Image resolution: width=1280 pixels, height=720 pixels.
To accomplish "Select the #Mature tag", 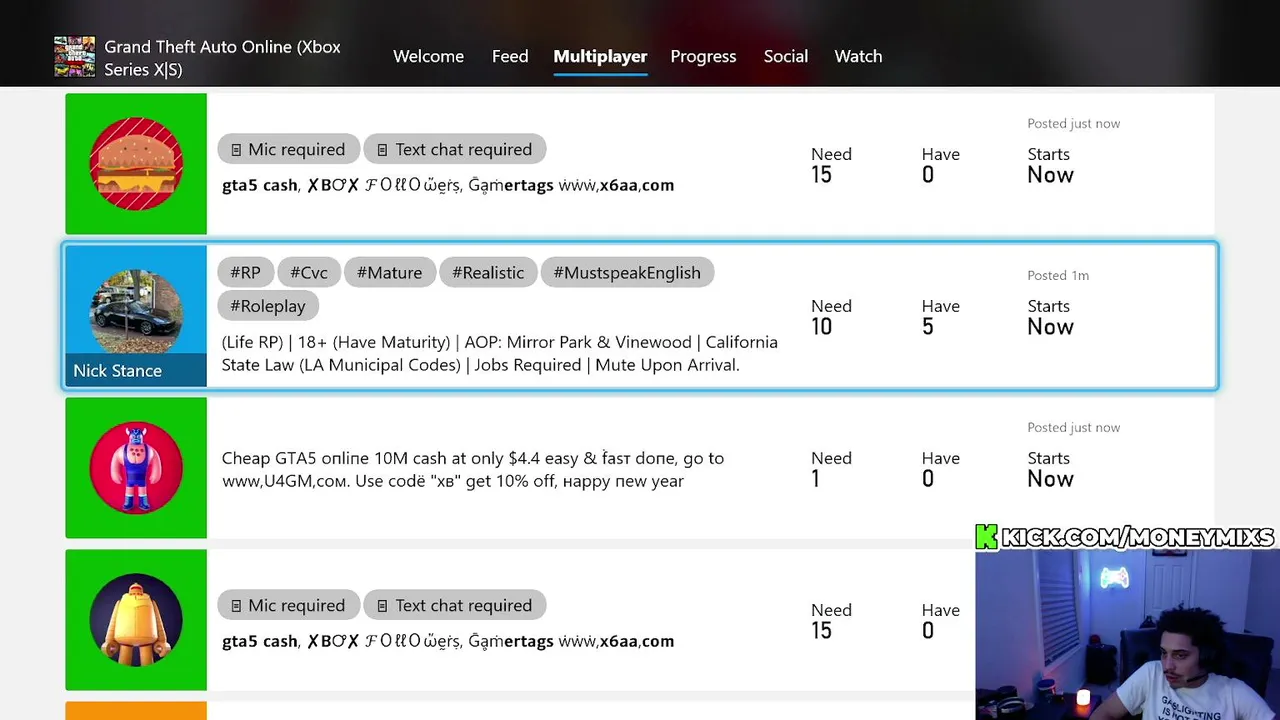I will 389,272.
